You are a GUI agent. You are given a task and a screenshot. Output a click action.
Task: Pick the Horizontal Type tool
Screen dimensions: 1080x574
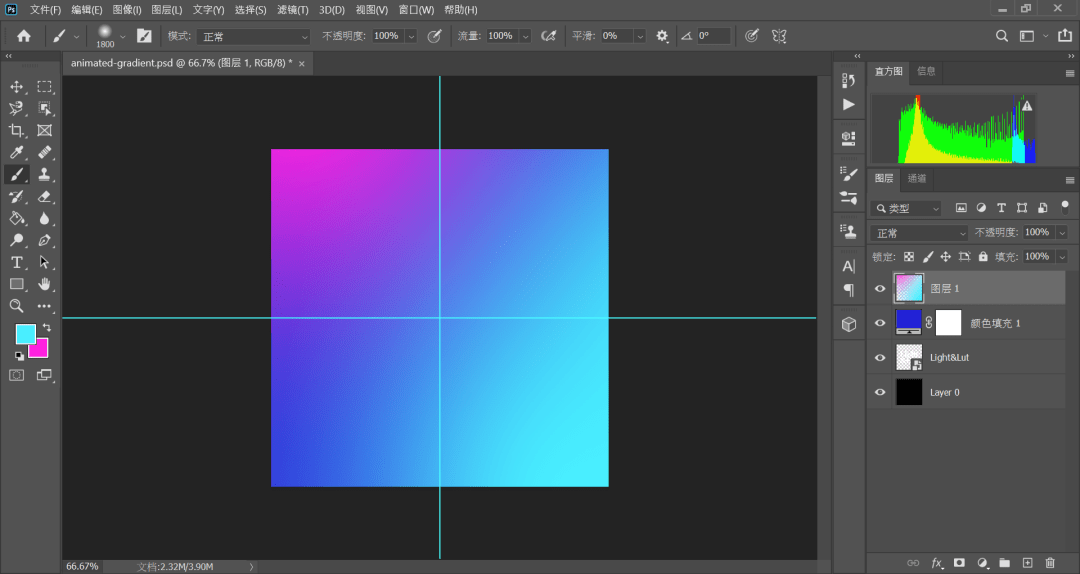click(17, 262)
